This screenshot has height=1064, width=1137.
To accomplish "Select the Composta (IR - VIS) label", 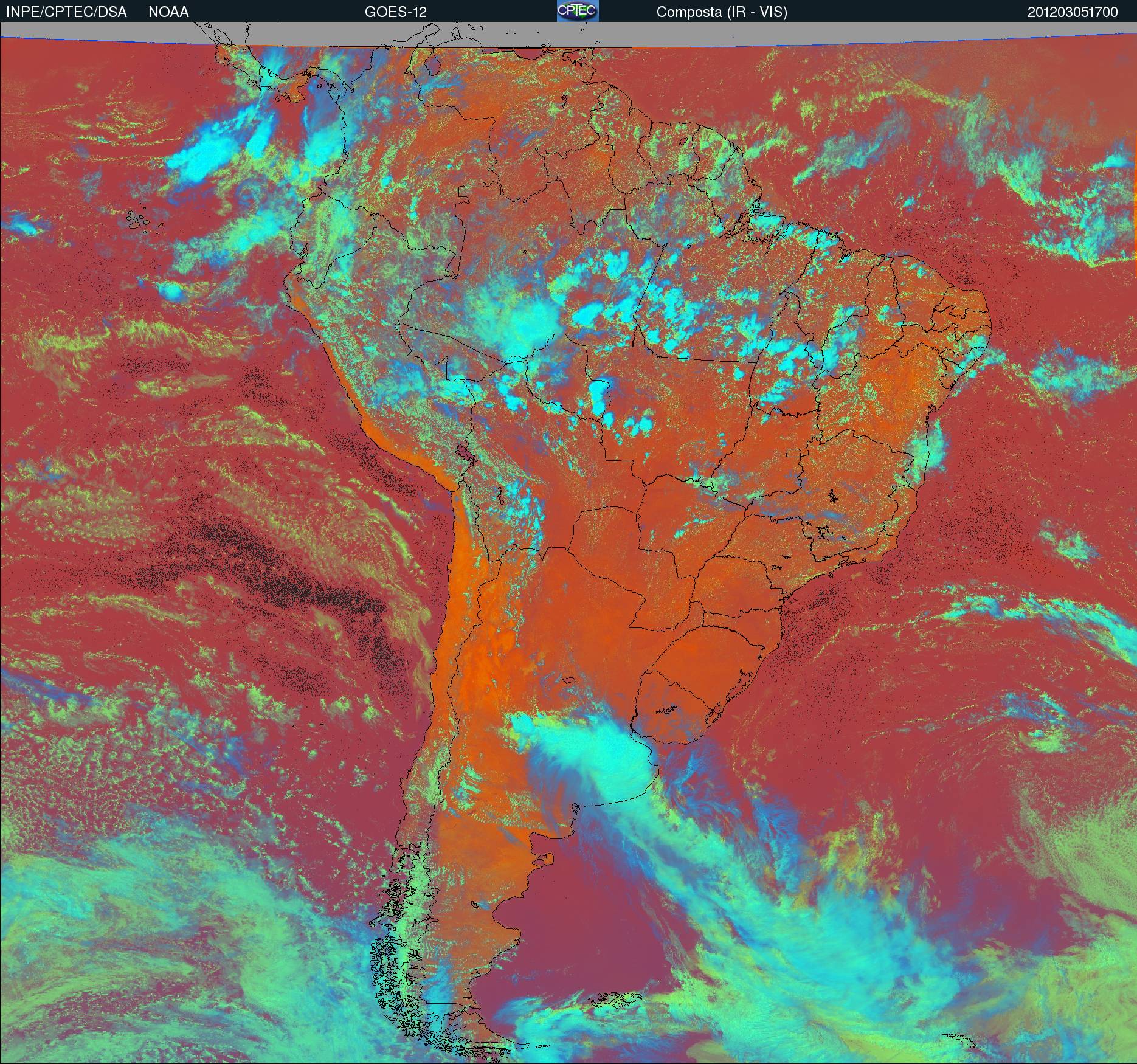I will point(722,12).
